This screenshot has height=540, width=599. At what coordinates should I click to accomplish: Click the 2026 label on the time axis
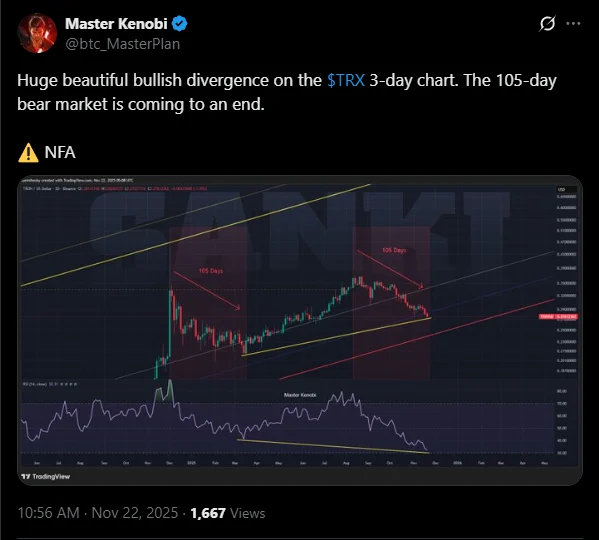point(457,463)
